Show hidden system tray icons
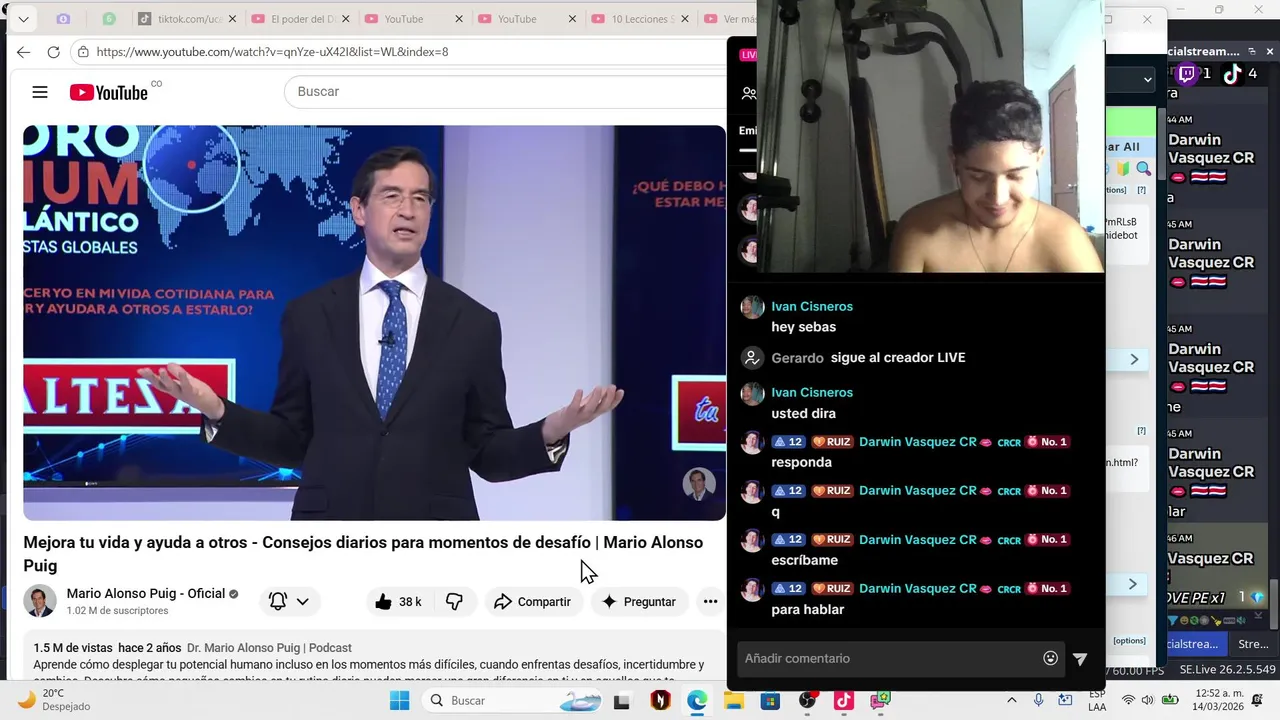Viewport: 1280px width, 720px height. click(1011, 700)
